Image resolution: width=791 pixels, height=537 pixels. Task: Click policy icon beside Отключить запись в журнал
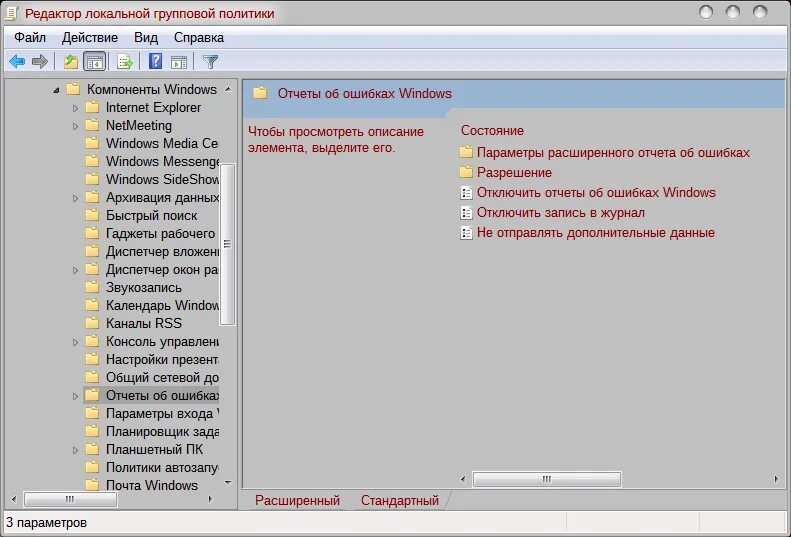466,213
